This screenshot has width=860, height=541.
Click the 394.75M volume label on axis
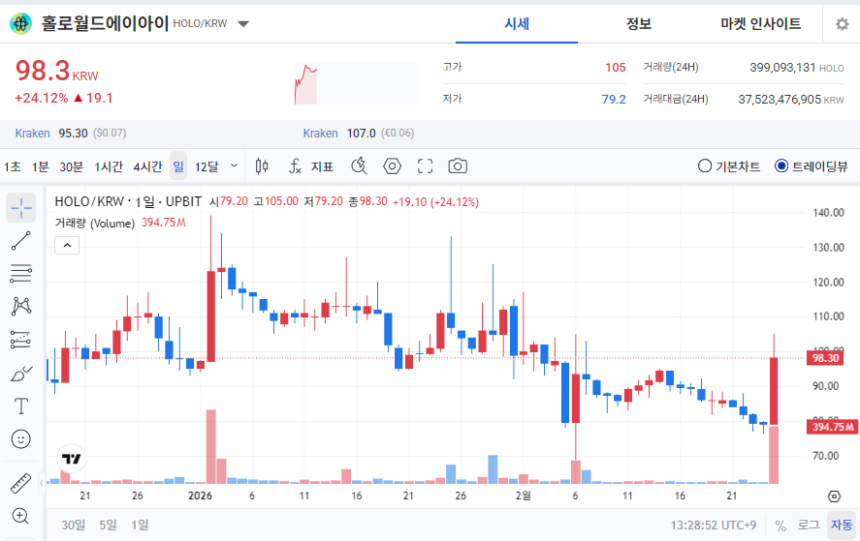[x=832, y=427]
